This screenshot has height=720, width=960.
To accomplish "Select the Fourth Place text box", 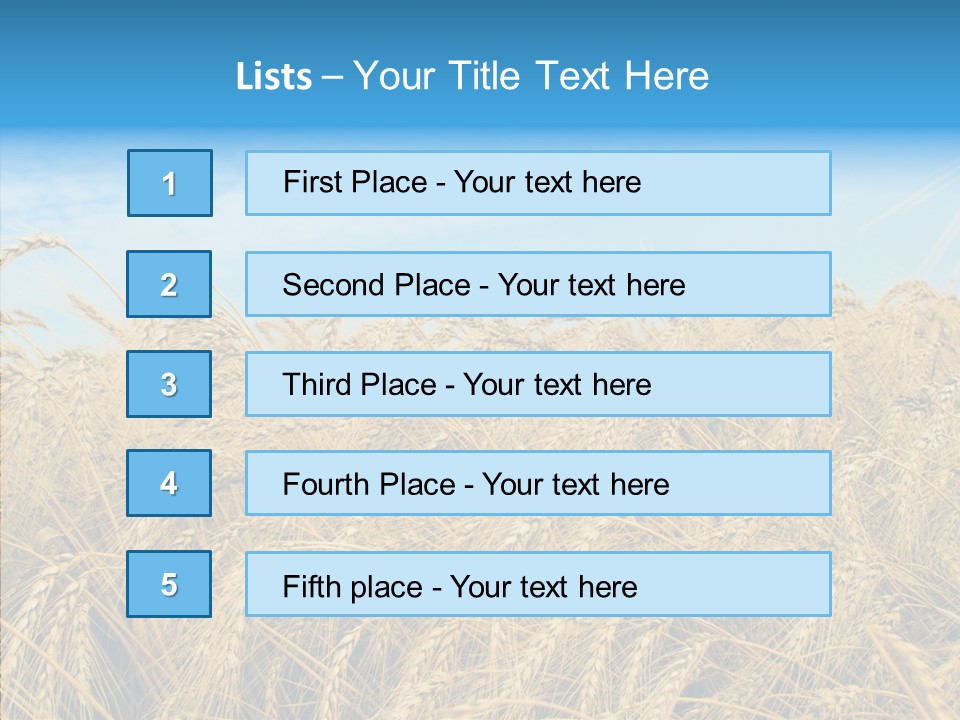I will [x=538, y=484].
